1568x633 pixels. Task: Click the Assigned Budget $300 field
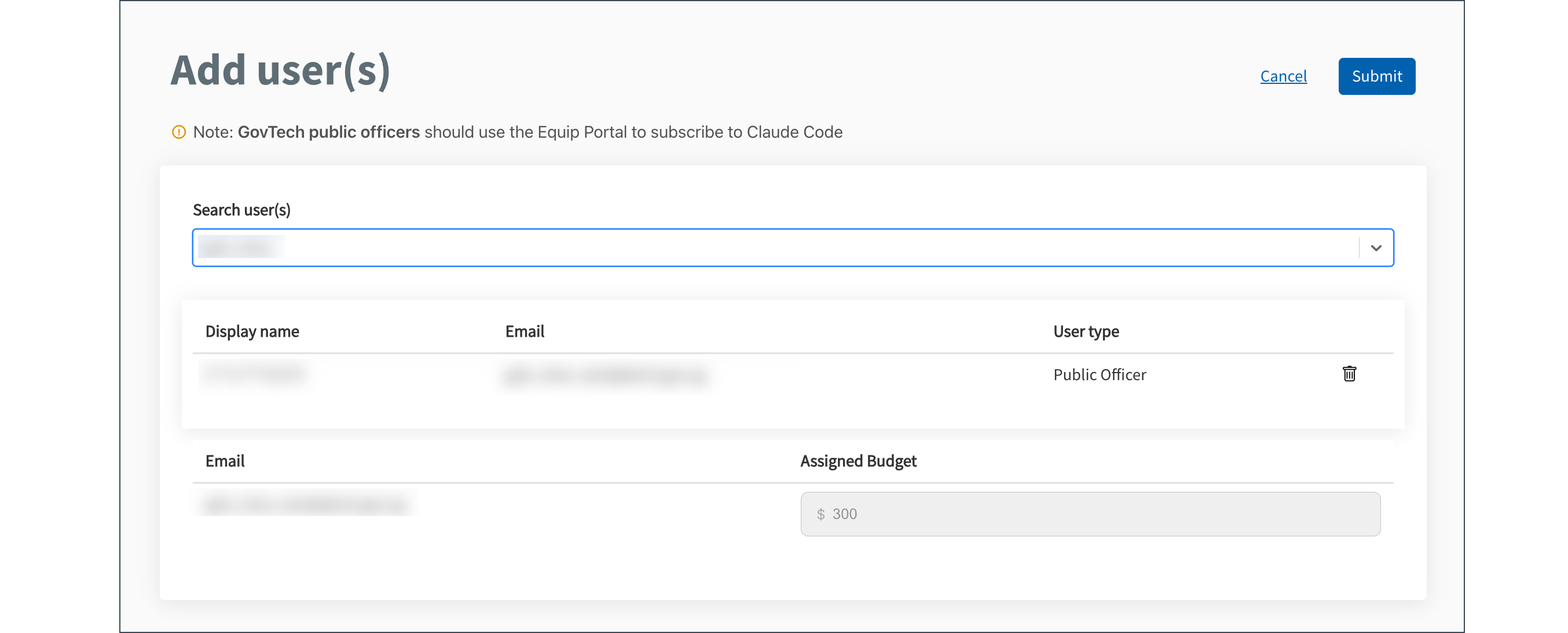[x=1090, y=514]
